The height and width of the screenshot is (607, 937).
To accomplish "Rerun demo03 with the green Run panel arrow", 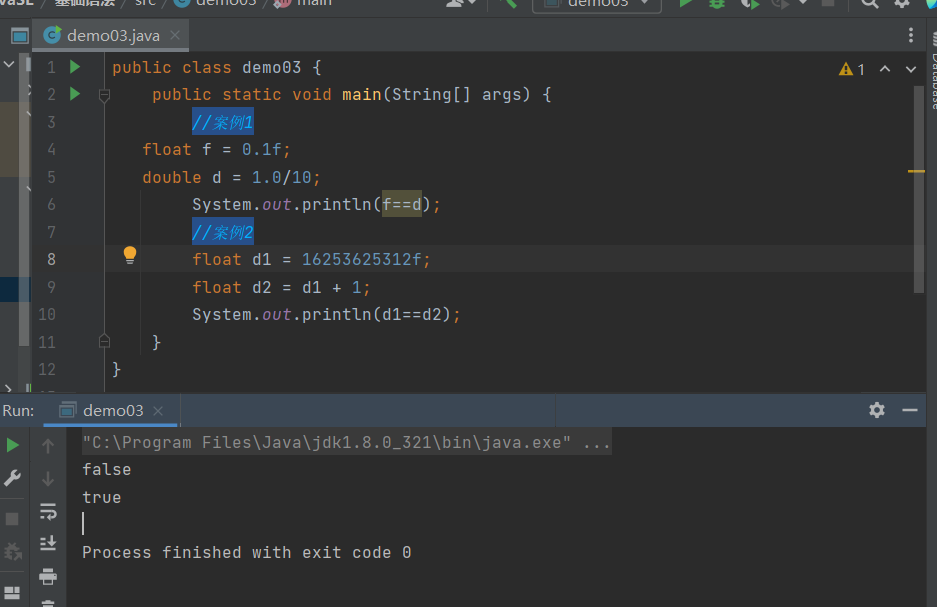I will click(13, 445).
